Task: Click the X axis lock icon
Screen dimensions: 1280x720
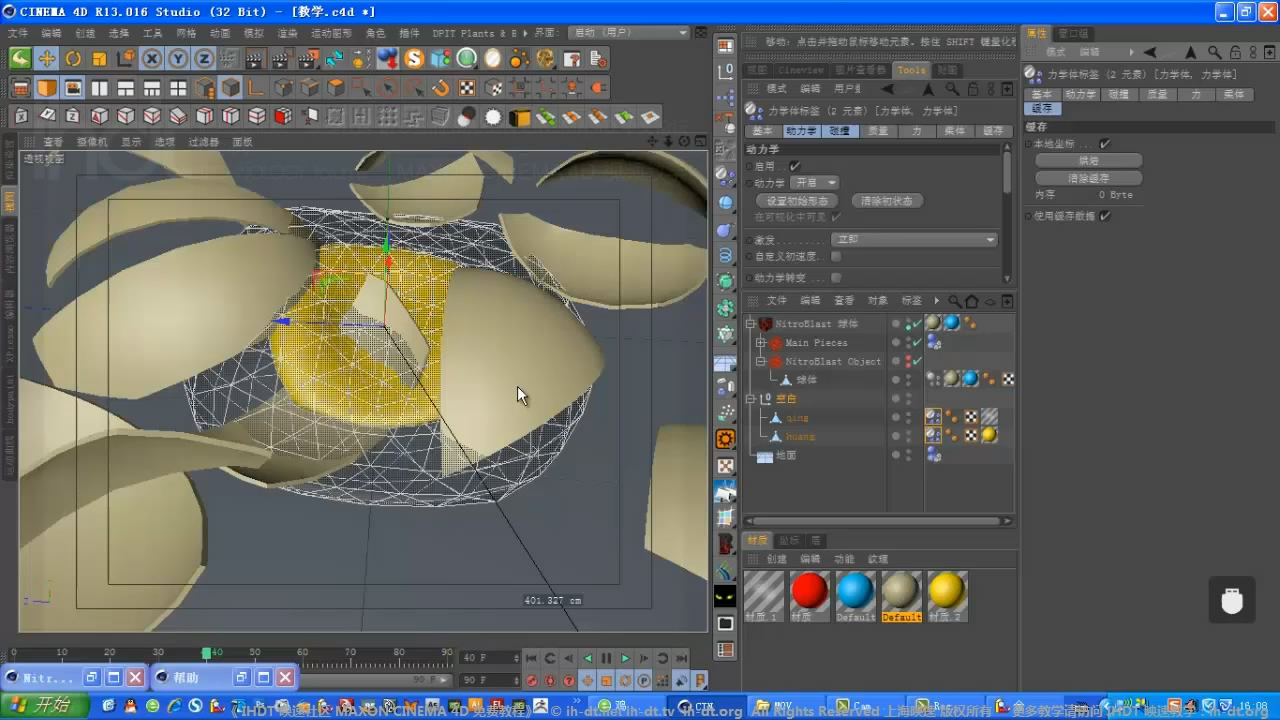Action: click(151, 59)
